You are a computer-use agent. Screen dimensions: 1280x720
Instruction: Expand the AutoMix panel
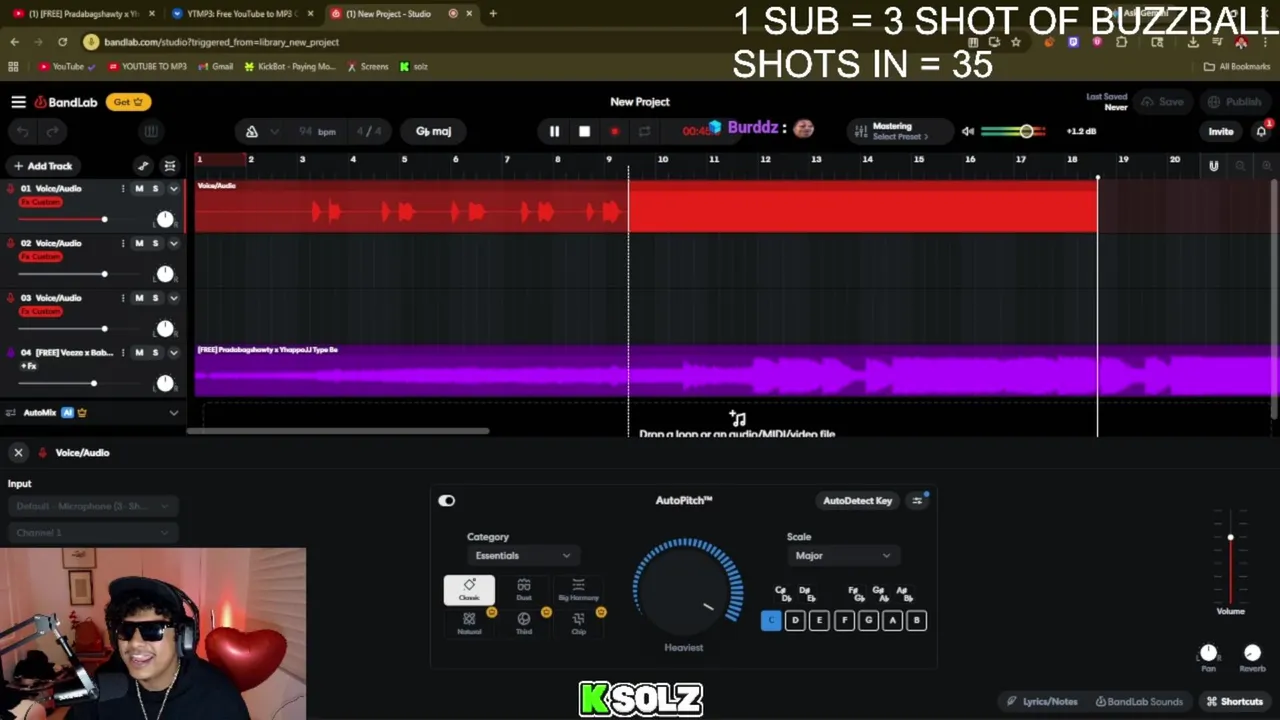[x=173, y=412]
